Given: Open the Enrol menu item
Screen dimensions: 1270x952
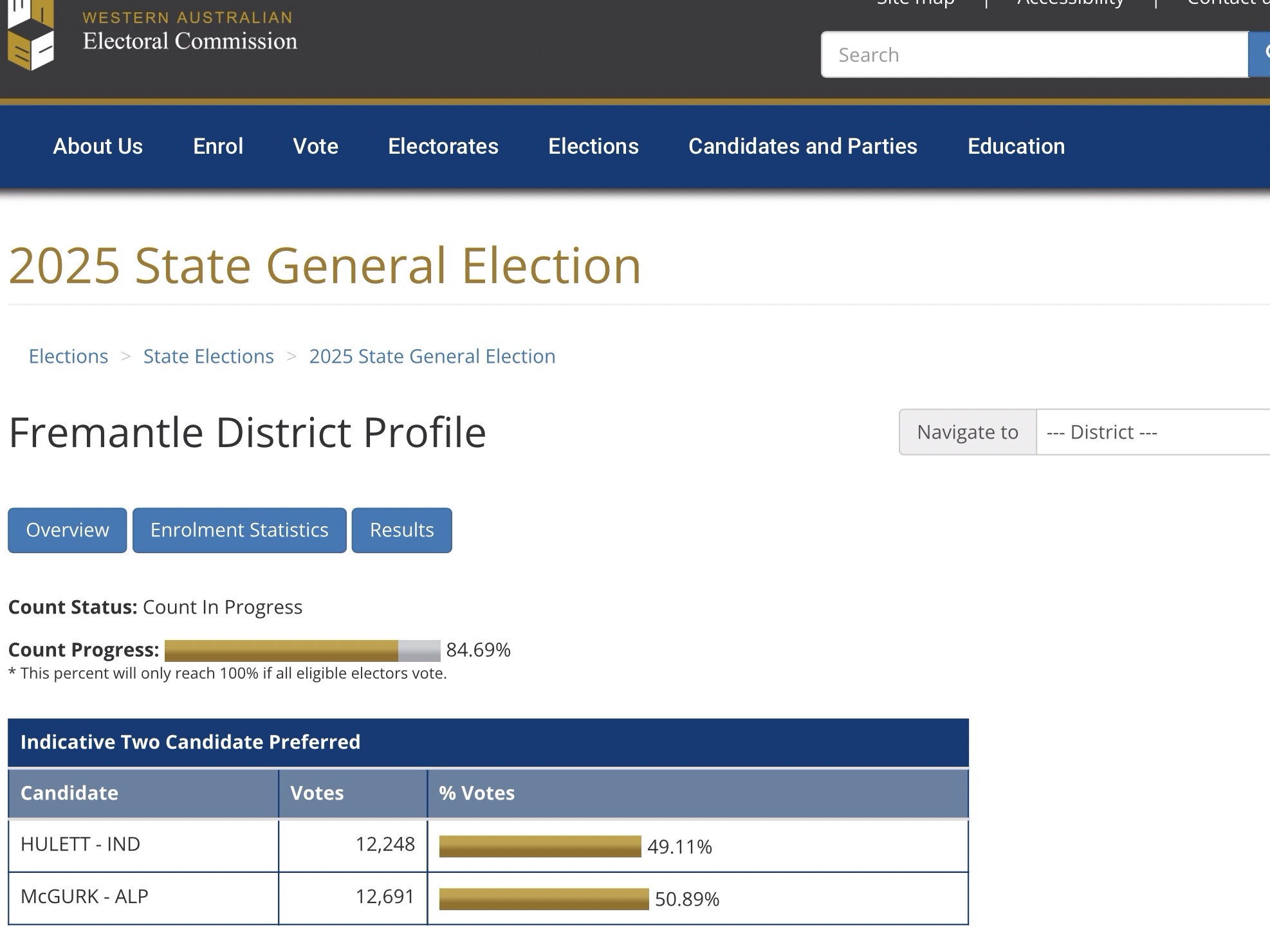Looking at the screenshot, I should (218, 147).
